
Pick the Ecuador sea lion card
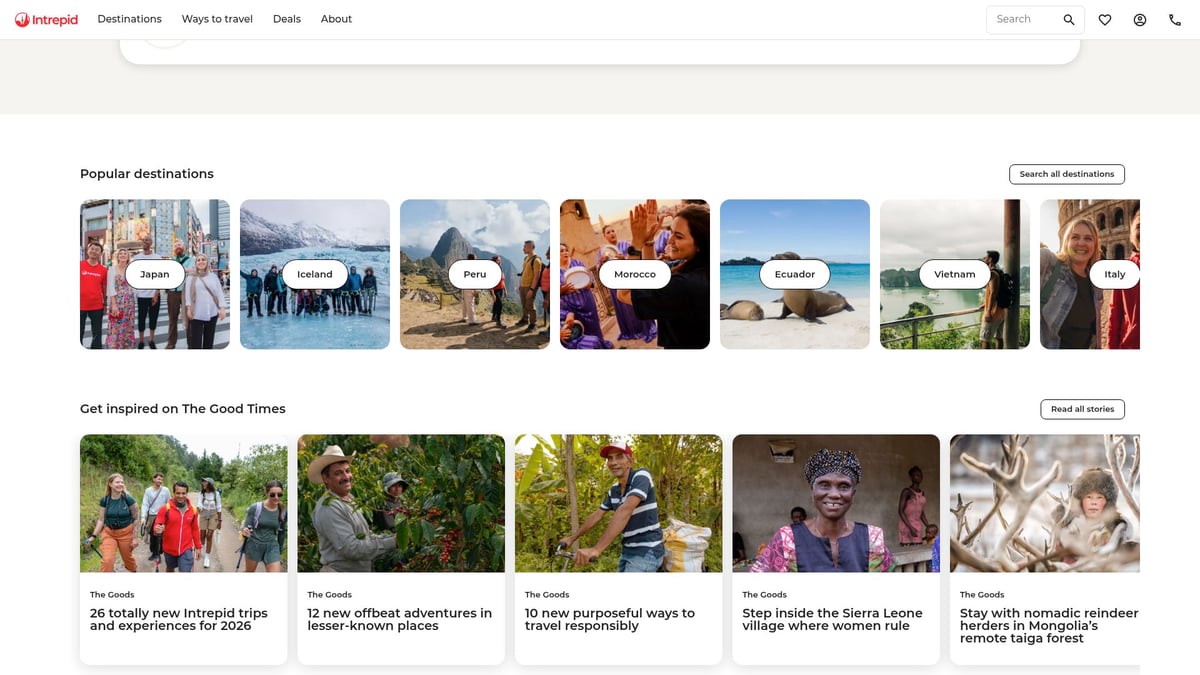[x=795, y=274]
